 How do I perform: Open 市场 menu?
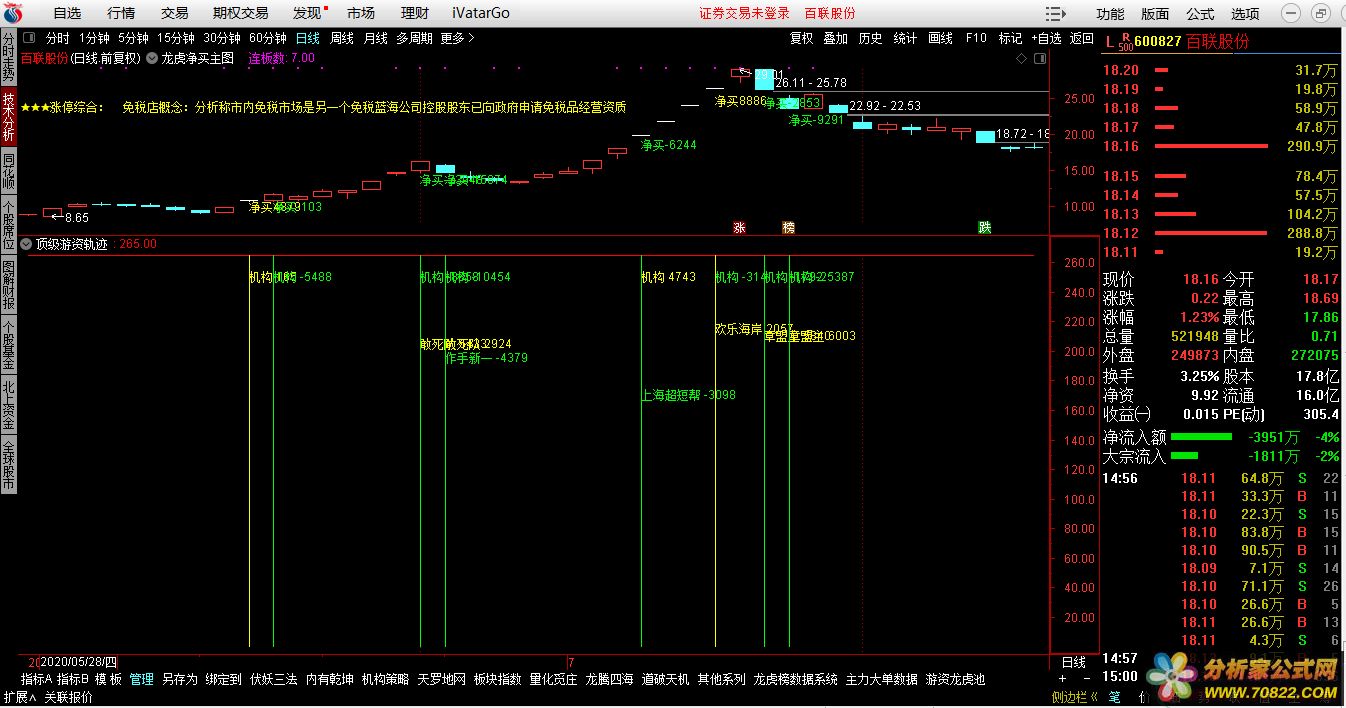click(361, 13)
